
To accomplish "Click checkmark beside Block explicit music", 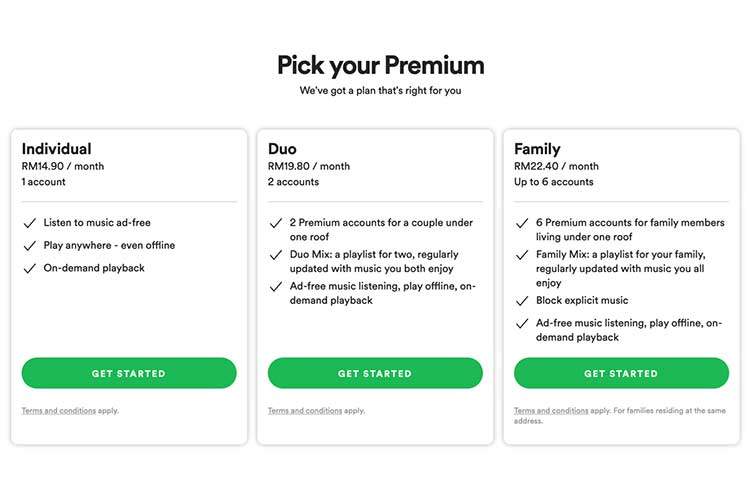I will click(x=521, y=300).
